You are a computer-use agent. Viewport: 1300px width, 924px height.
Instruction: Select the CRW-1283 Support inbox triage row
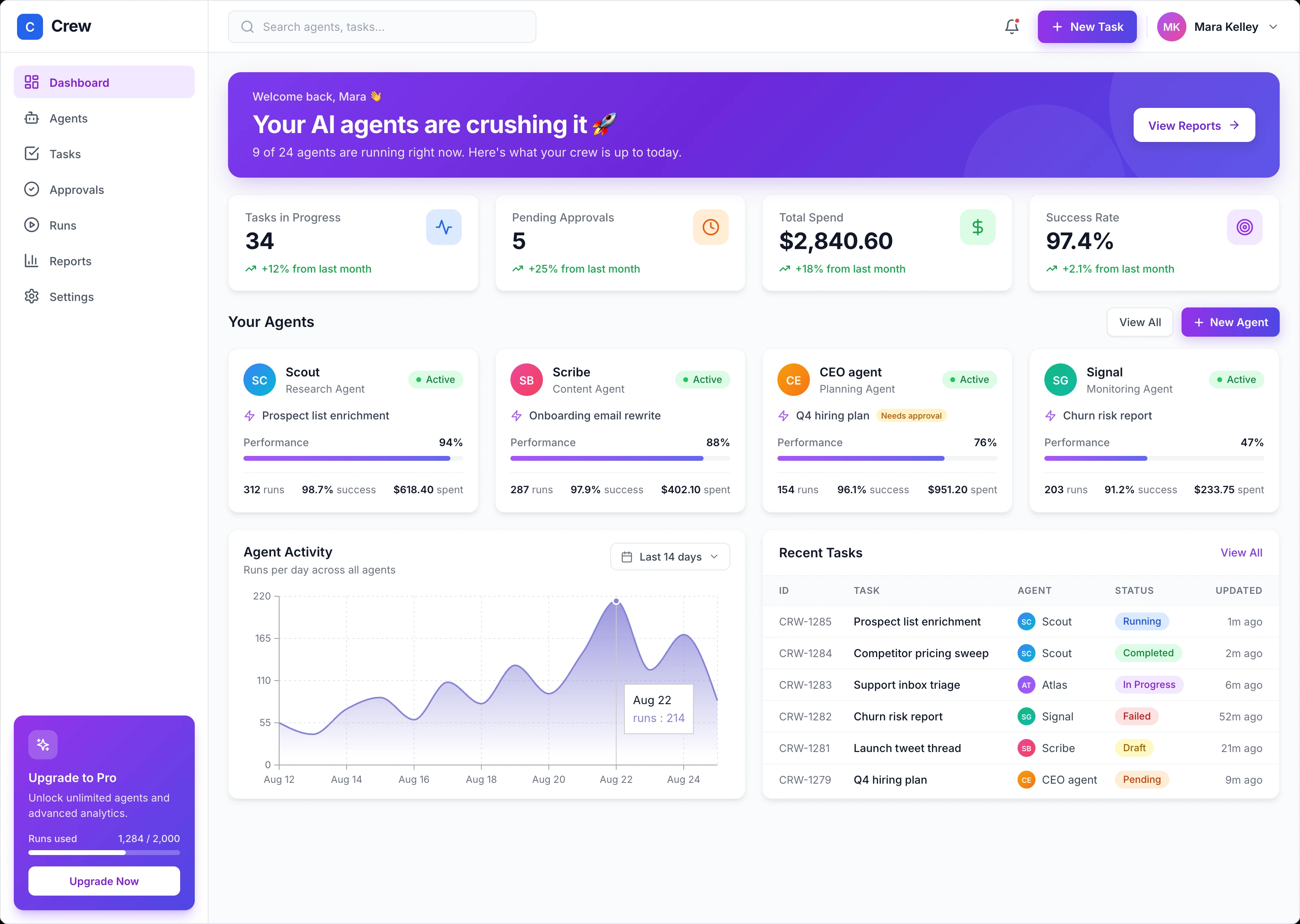[1020, 685]
